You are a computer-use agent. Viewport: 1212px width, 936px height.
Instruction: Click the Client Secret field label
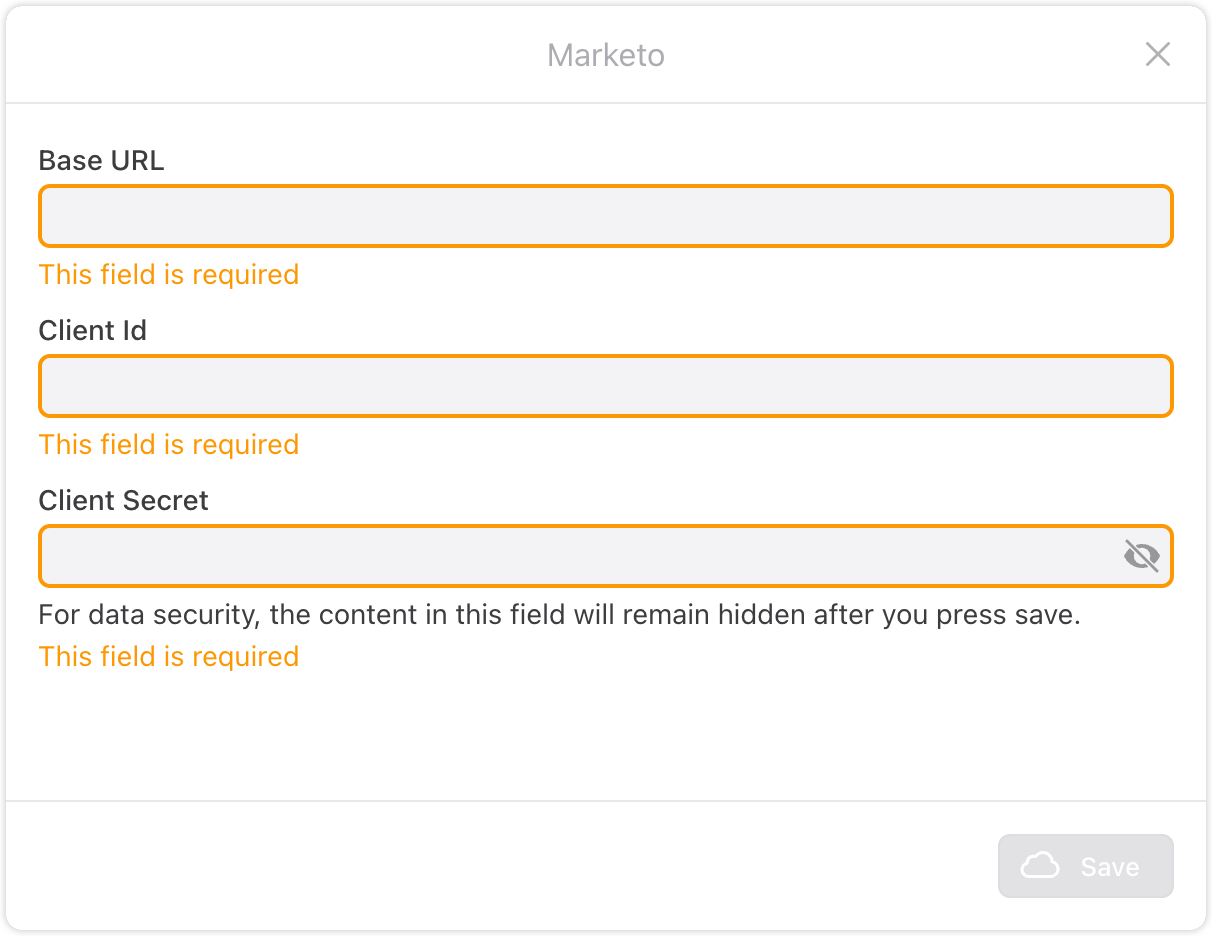point(123,500)
